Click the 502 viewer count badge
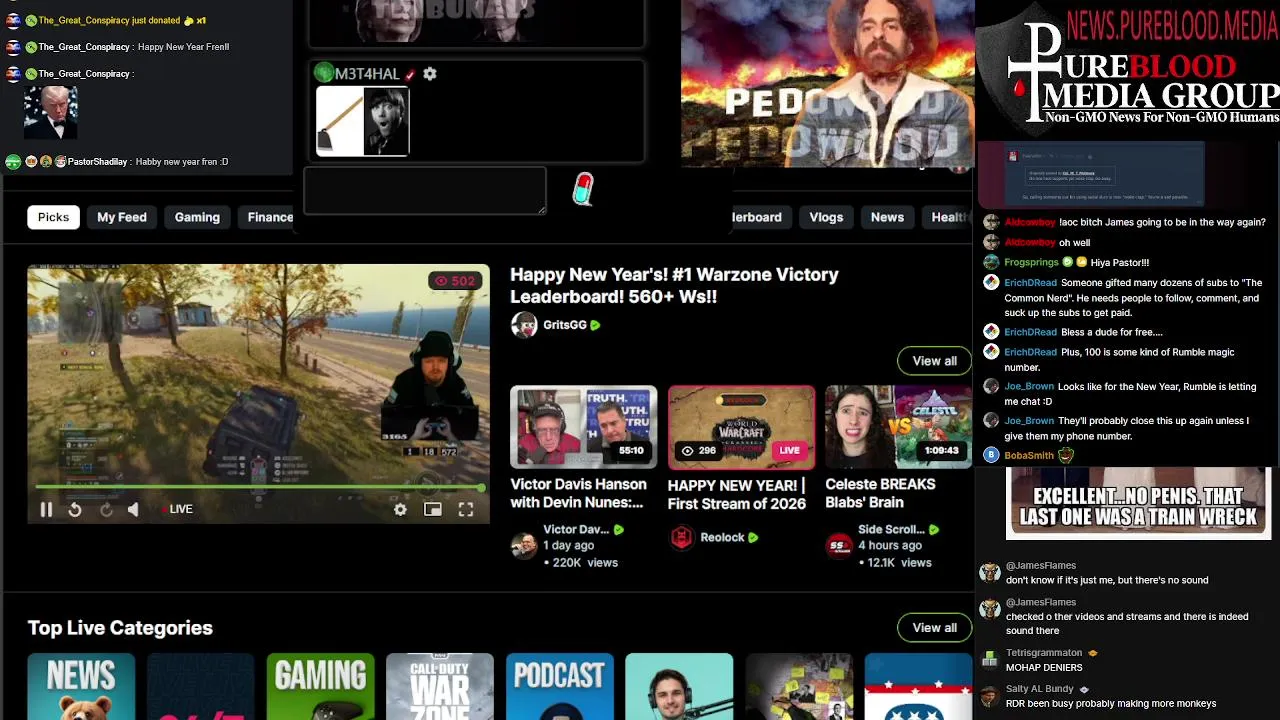 pyautogui.click(x=453, y=281)
